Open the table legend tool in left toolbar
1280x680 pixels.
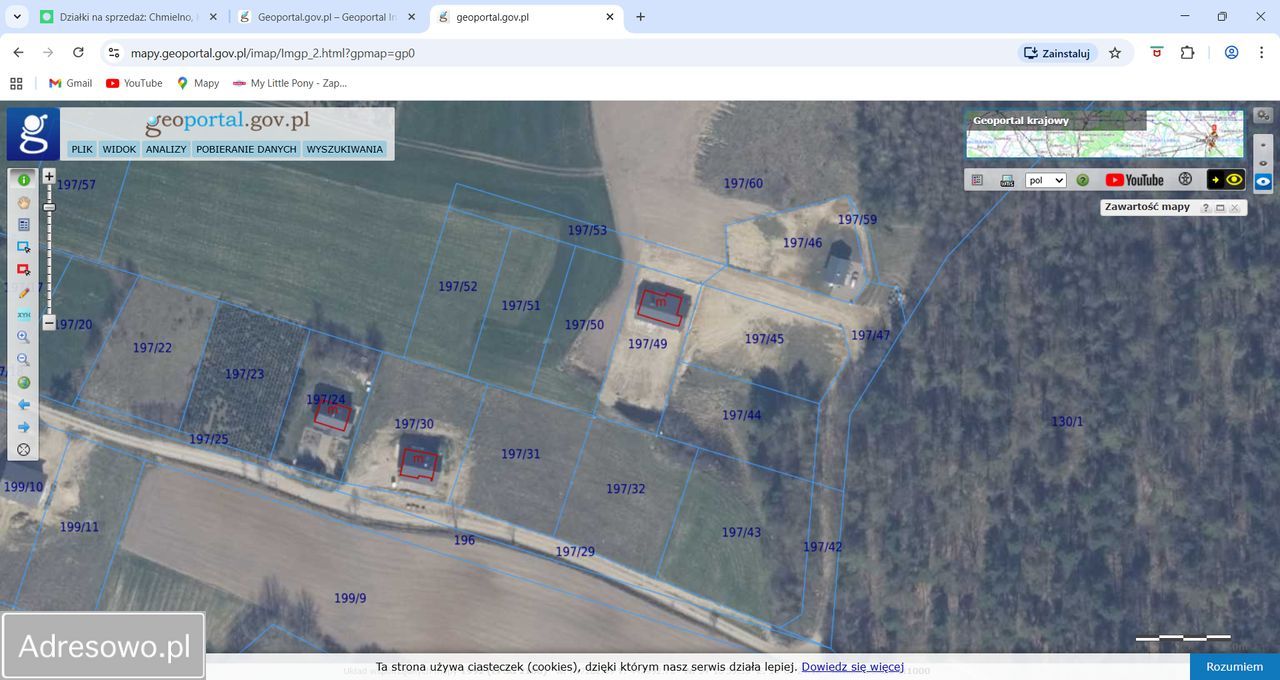point(24,225)
